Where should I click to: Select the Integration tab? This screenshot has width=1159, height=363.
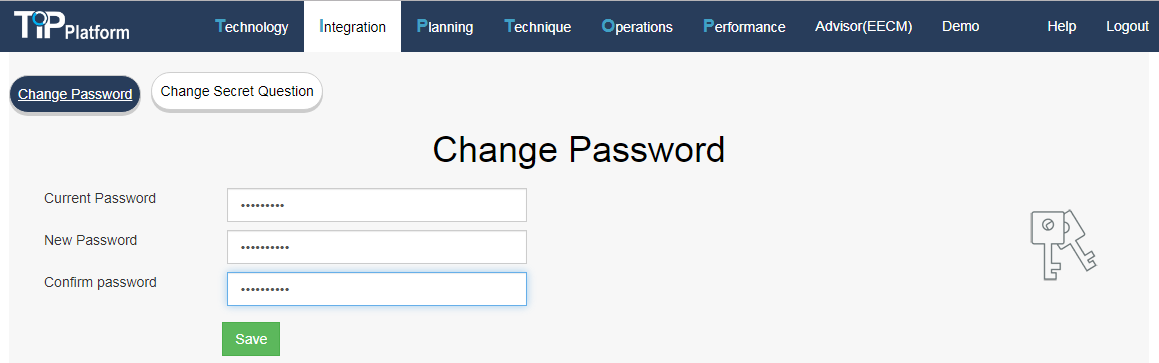click(353, 27)
